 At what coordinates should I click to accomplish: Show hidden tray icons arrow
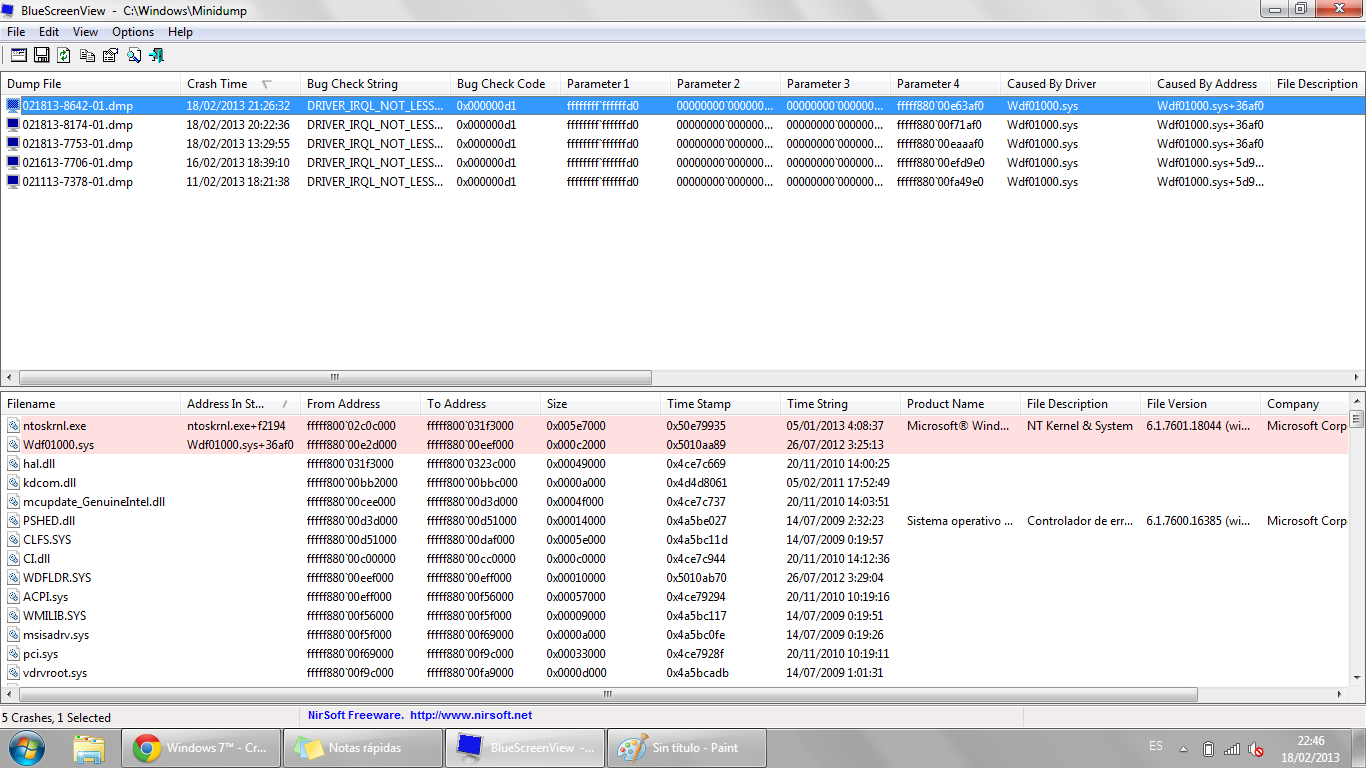[1184, 748]
